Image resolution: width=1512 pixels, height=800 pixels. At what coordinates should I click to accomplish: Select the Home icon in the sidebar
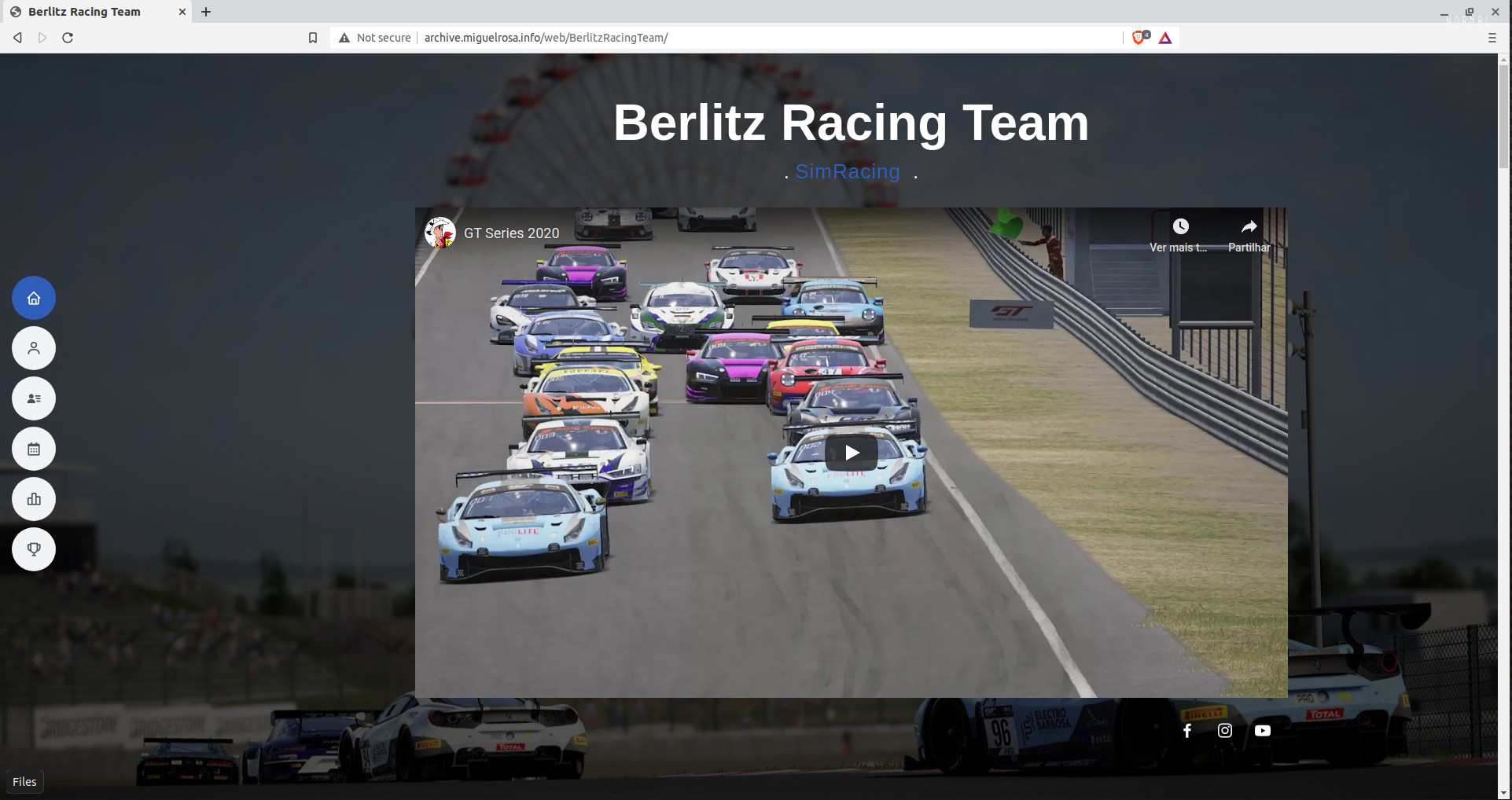point(33,297)
